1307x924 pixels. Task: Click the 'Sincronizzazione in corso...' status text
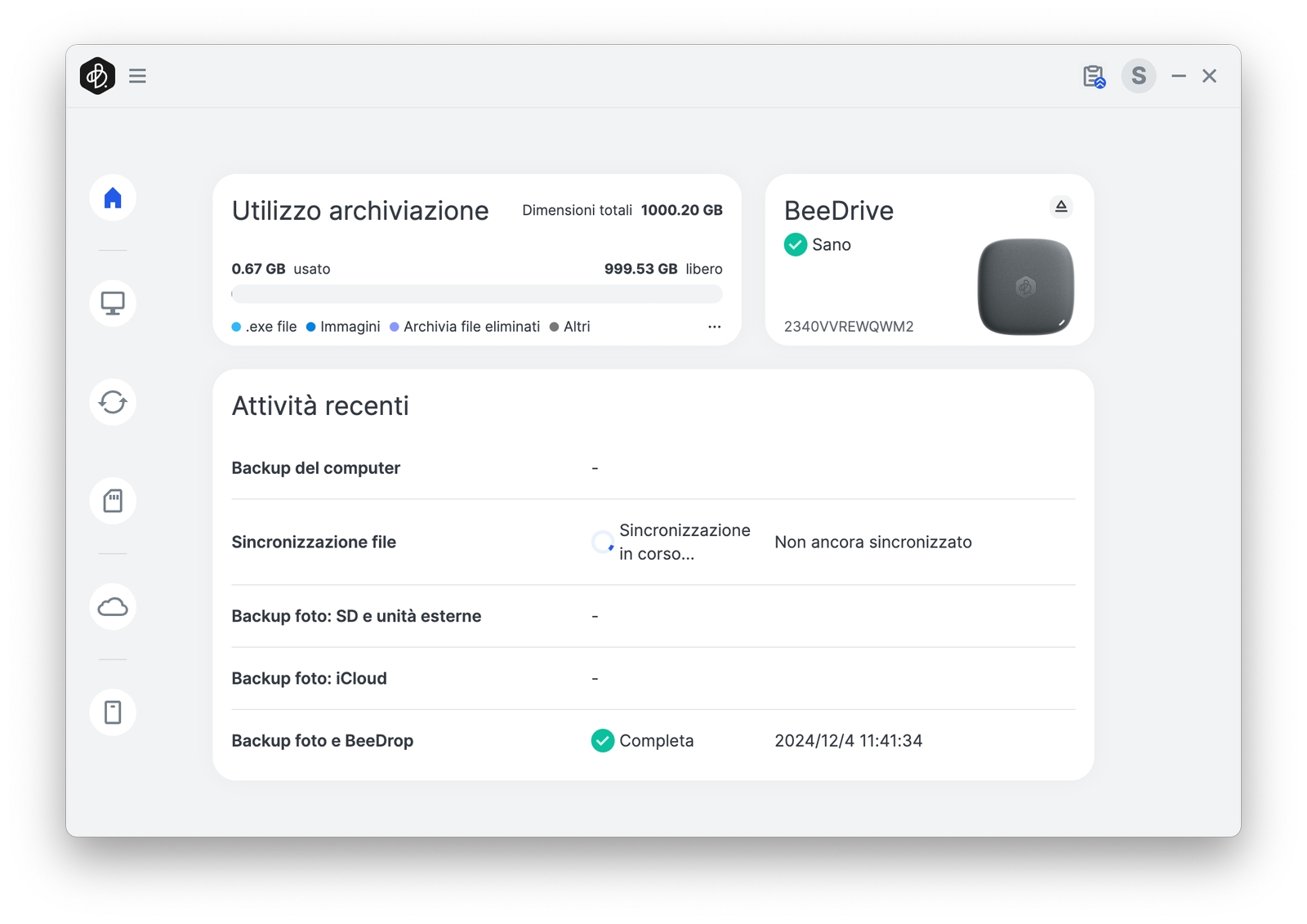point(685,542)
